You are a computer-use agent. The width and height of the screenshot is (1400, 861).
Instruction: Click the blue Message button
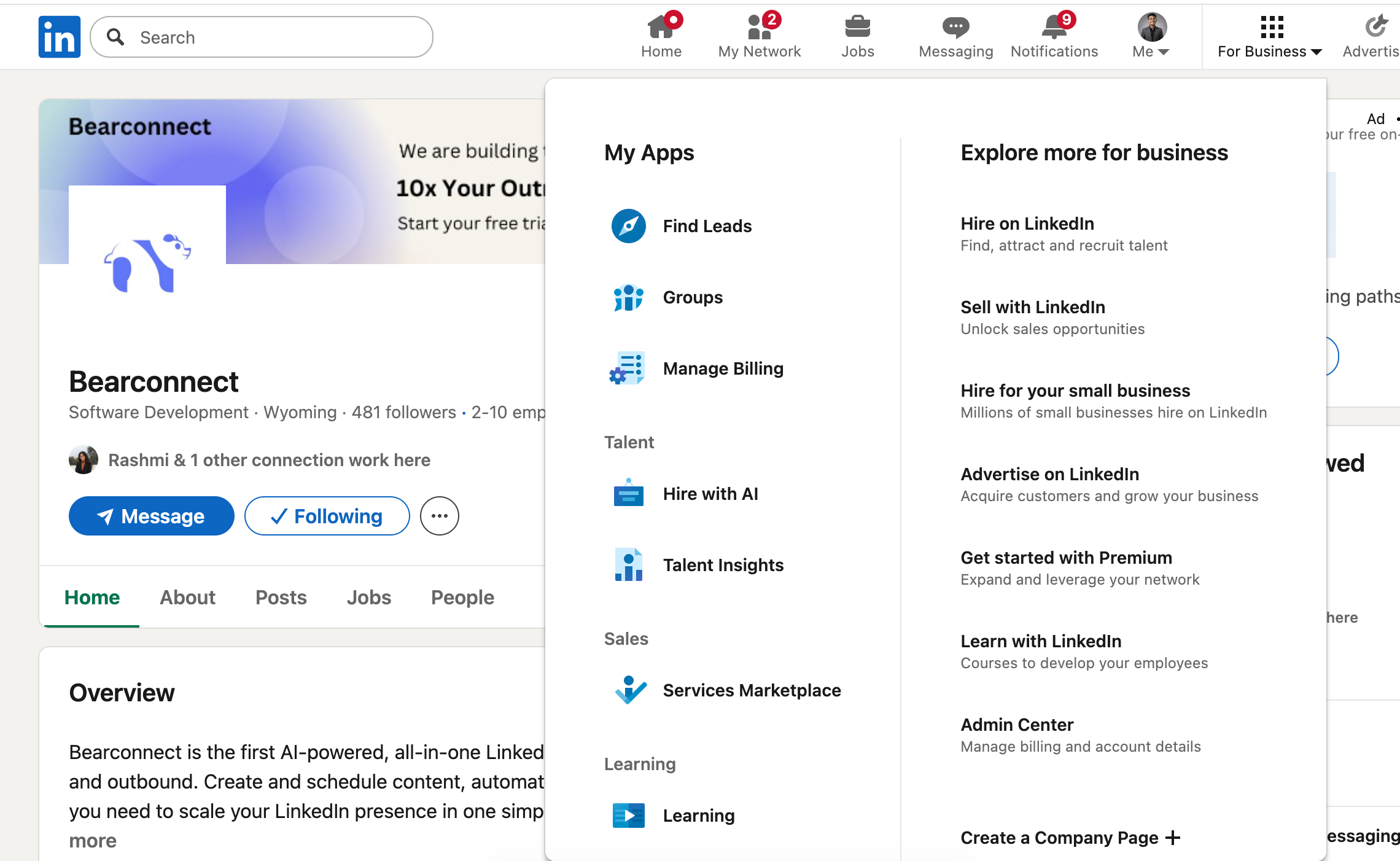151,516
